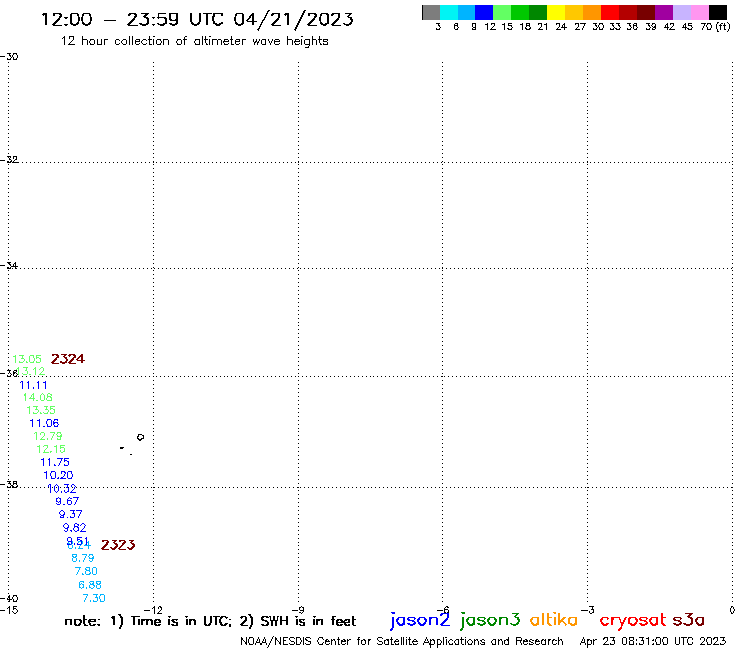Click the wave height value 6.88
Screen dimensions: 740x650
click(90, 585)
